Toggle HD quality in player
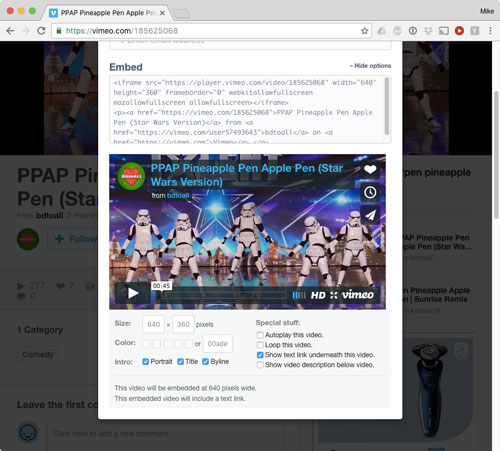Image resolution: width=500 pixels, height=451 pixels. 318,295
